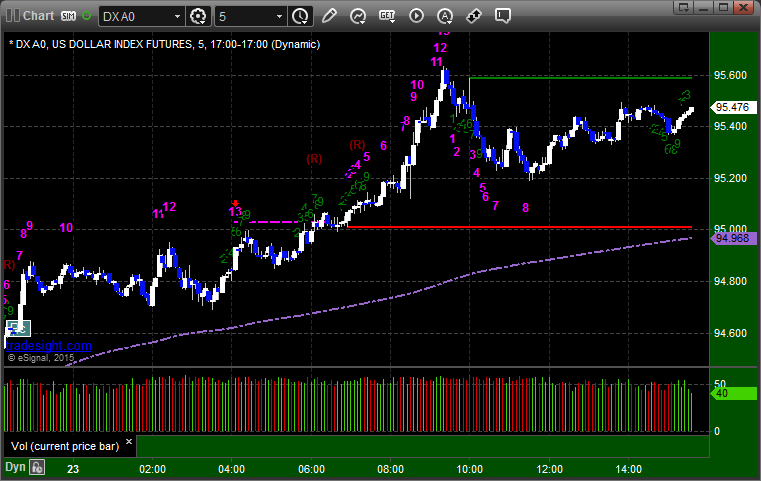
Task: Click the 08:00 time axis label
Action: point(390,469)
